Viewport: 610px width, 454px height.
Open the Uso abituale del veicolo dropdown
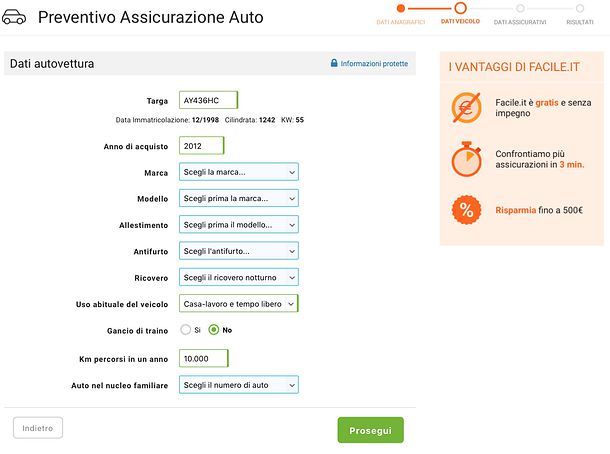click(x=238, y=304)
